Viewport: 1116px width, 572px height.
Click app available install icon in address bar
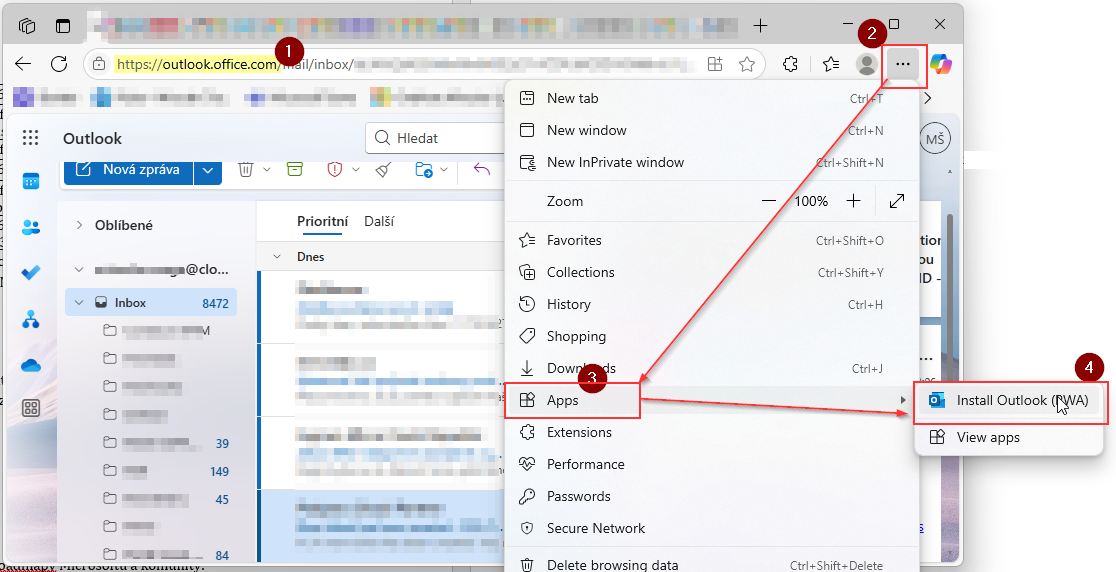(x=715, y=64)
